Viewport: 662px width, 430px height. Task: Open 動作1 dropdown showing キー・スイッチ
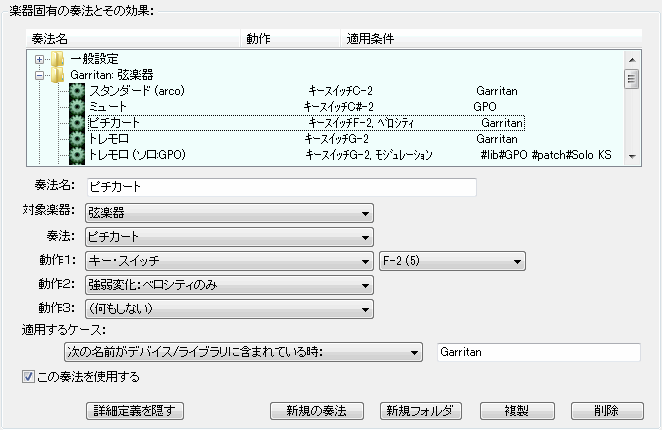[x=229, y=261]
